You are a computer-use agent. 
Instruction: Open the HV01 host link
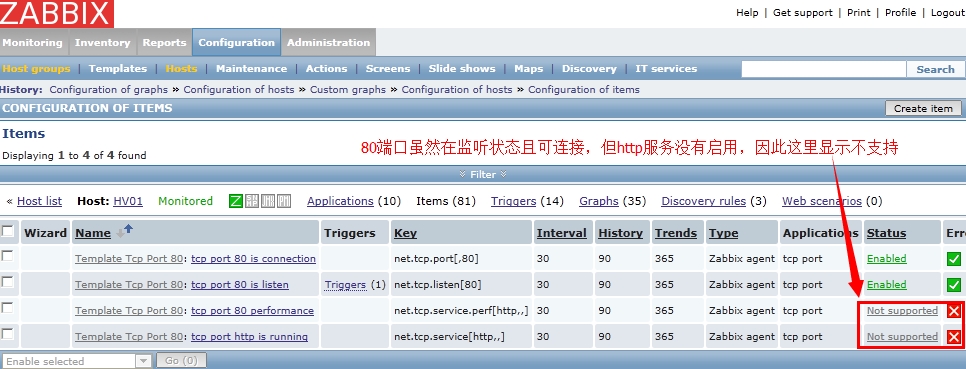[x=128, y=201]
